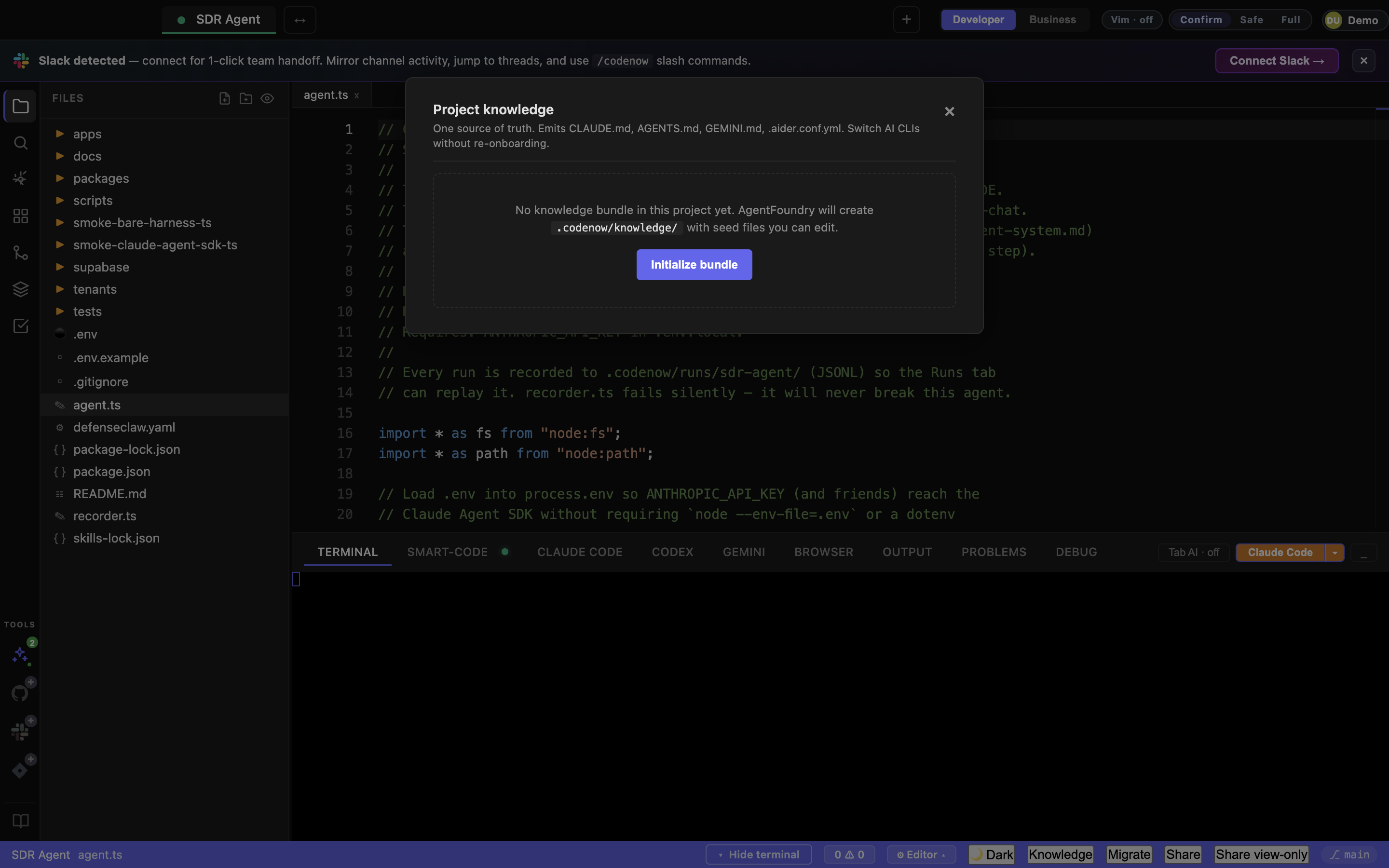The width and height of the screenshot is (1389, 868).
Task: Open the Search sidebar icon
Action: pyautogui.click(x=20, y=143)
